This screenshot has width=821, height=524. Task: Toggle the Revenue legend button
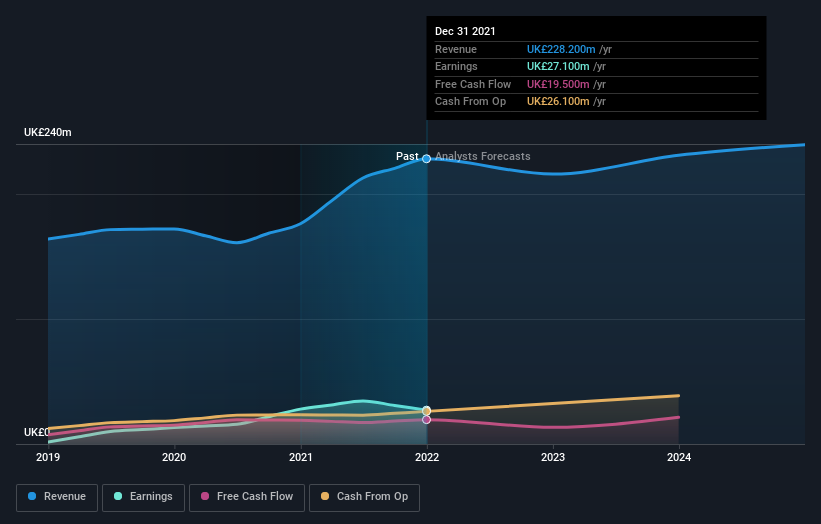(57, 497)
